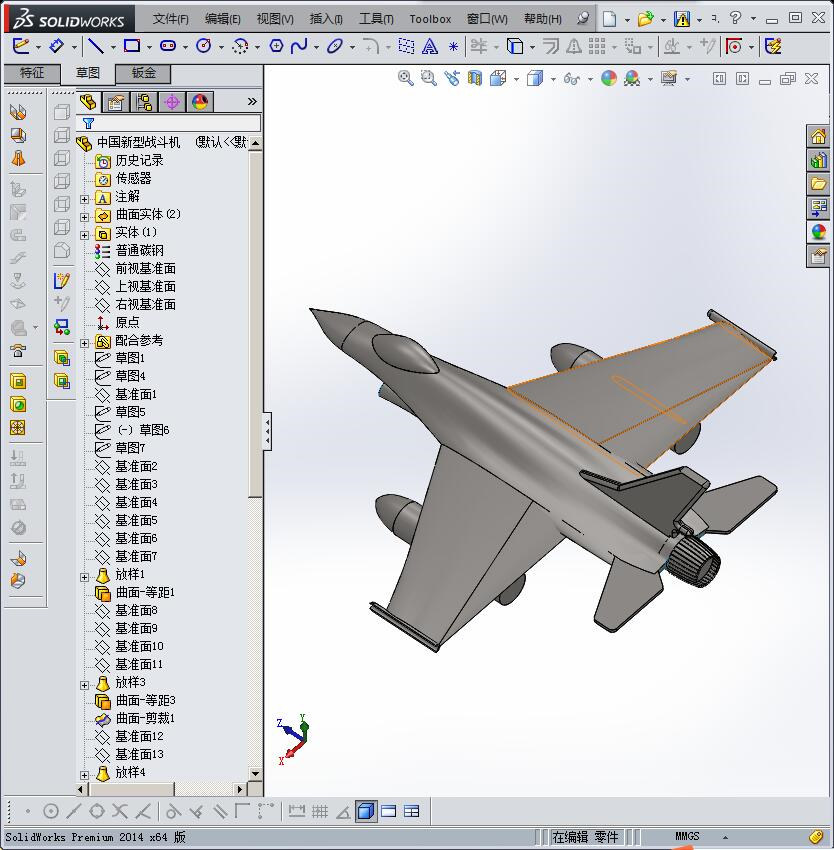Select the 普通碳钢 material item
Screen dimensions: 834x850
139,250
